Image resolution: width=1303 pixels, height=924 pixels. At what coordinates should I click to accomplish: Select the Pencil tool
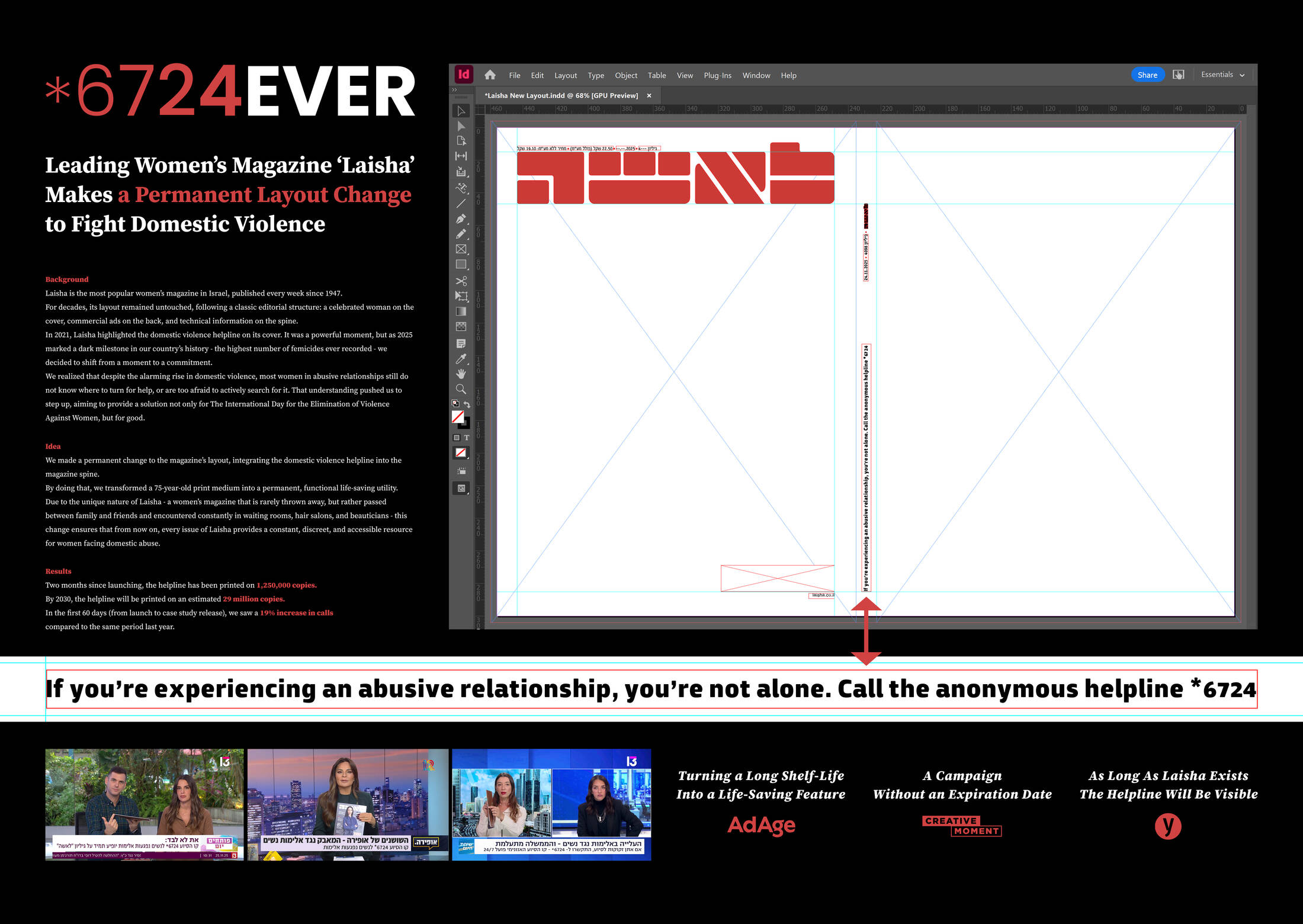point(461,234)
